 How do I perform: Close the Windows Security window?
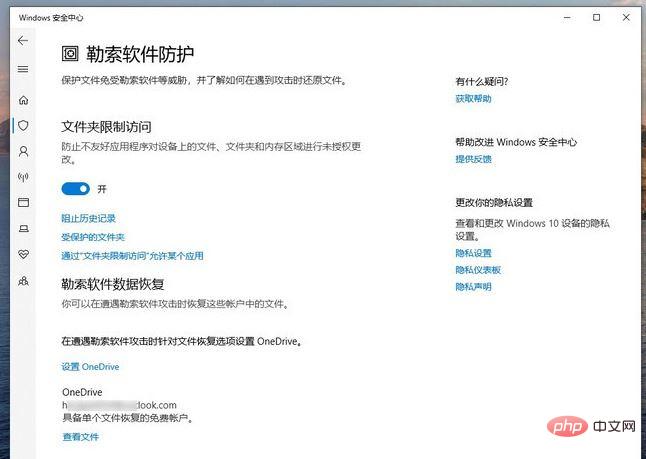click(626, 17)
